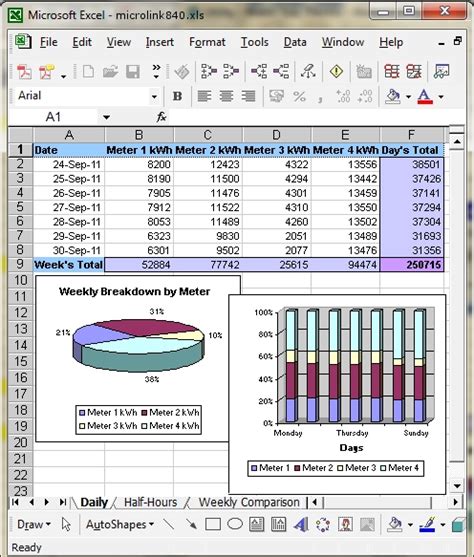Click vertical scrollbar down arrow

tap(457, 486)
